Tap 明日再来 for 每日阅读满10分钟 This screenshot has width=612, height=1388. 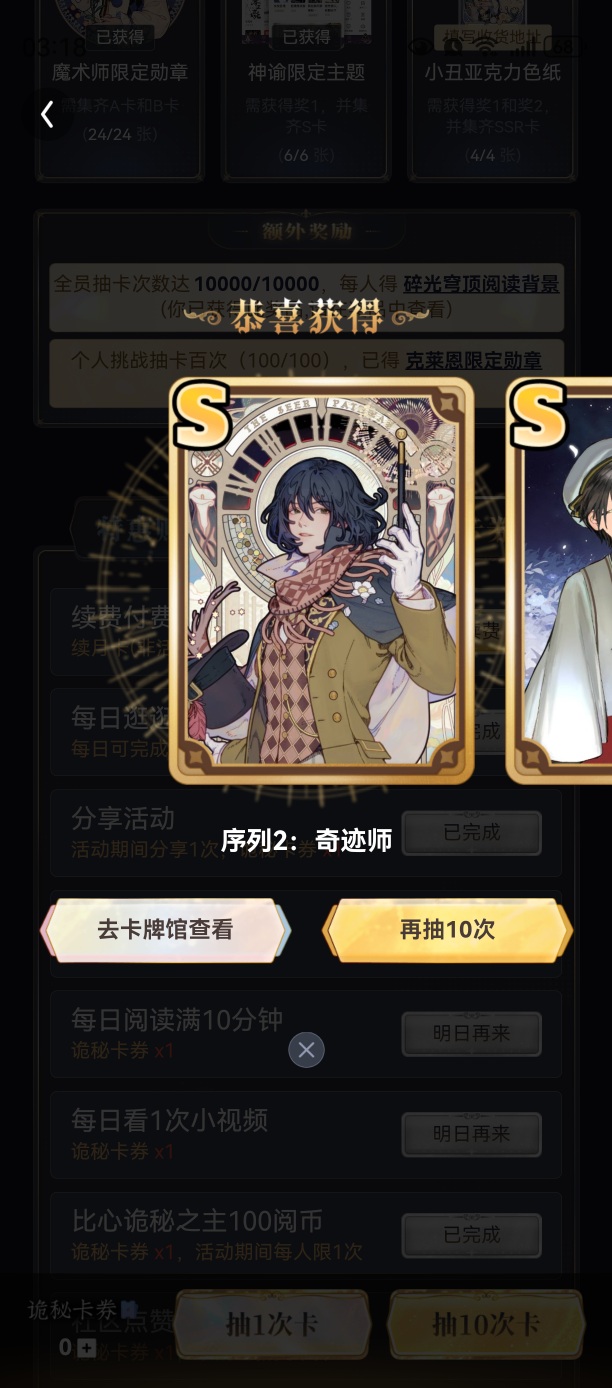(472, 1034)
